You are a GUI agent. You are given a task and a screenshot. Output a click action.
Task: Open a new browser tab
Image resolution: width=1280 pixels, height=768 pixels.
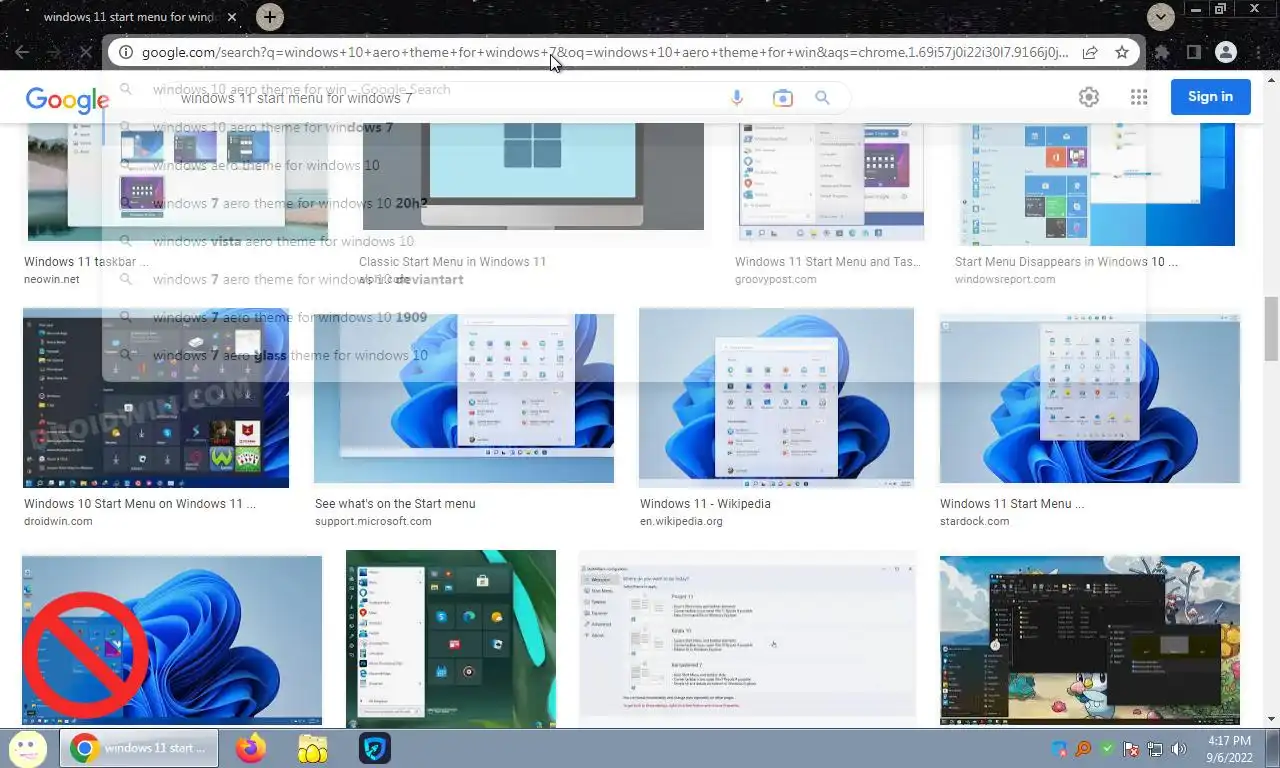click(x=269, y=17)
